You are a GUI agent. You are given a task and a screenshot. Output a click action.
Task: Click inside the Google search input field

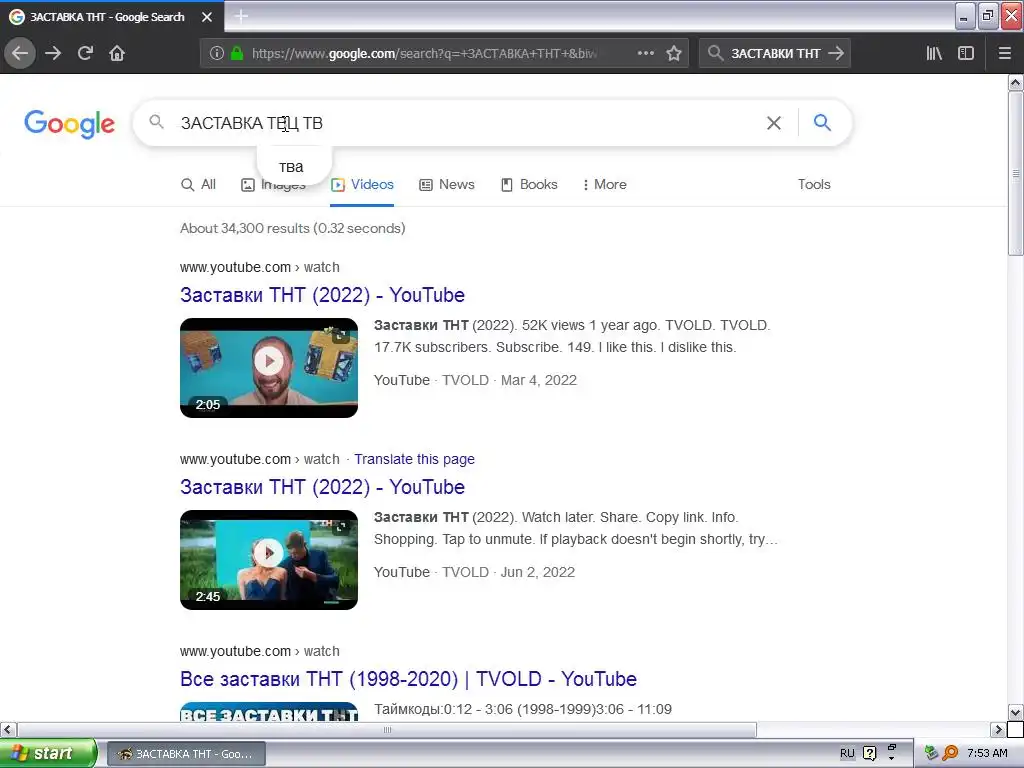[x=467, y=123]
